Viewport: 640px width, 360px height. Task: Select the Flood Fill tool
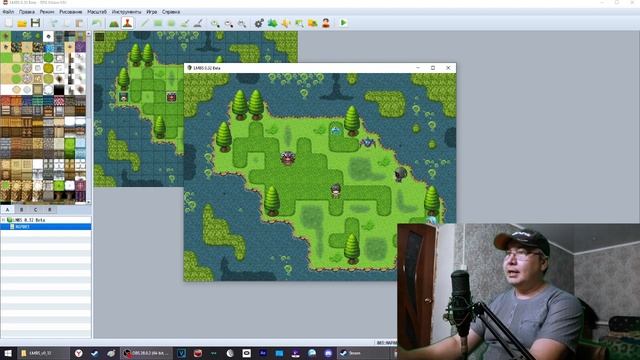click(x=184, y=23)
